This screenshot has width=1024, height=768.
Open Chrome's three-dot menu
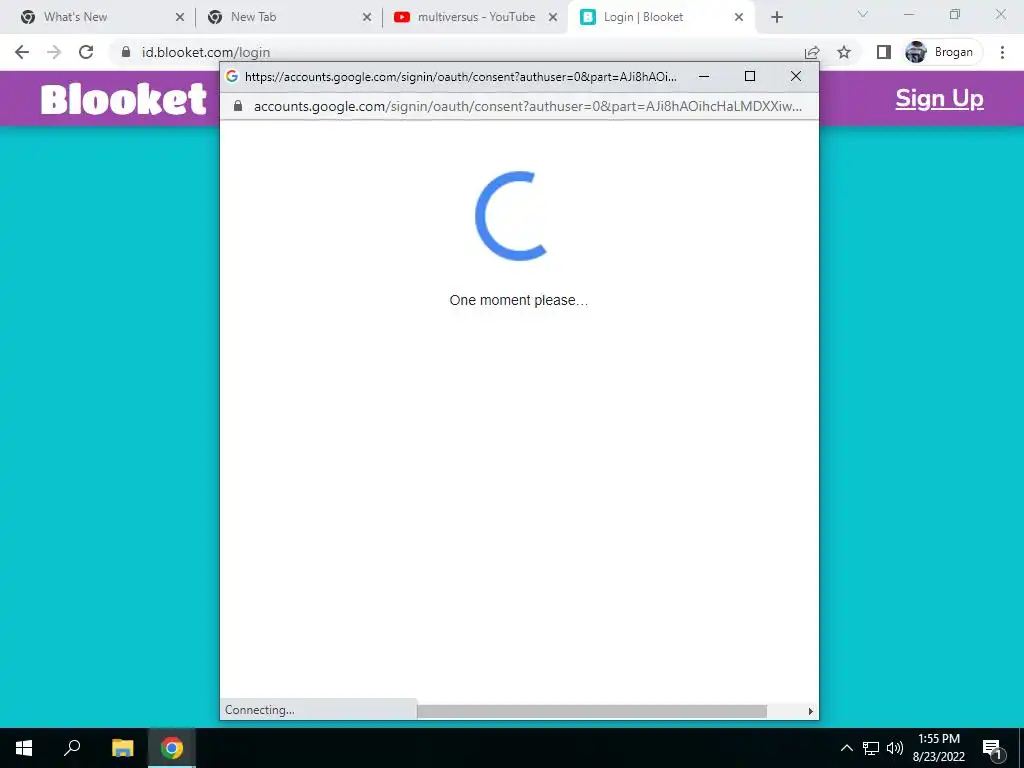click(x=1002, y=52)
